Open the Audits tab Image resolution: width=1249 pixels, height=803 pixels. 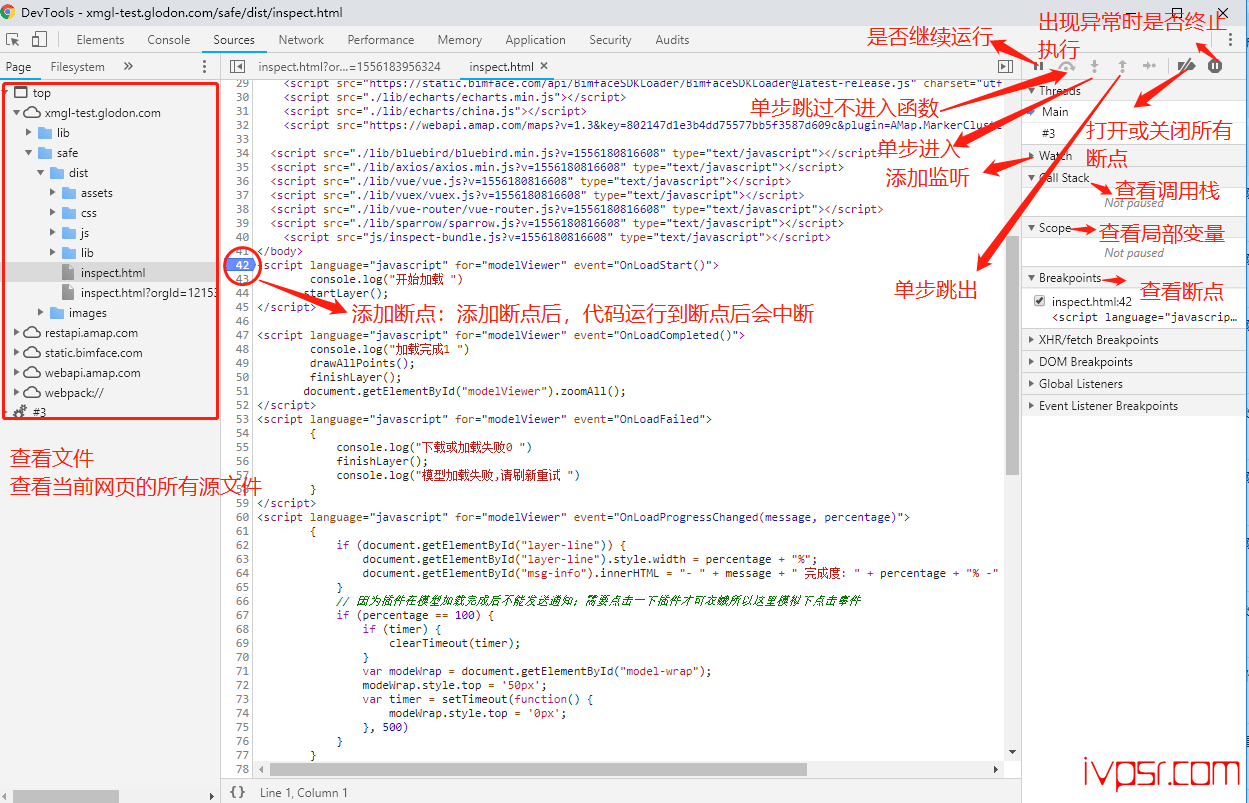click(x=672, y=40)
